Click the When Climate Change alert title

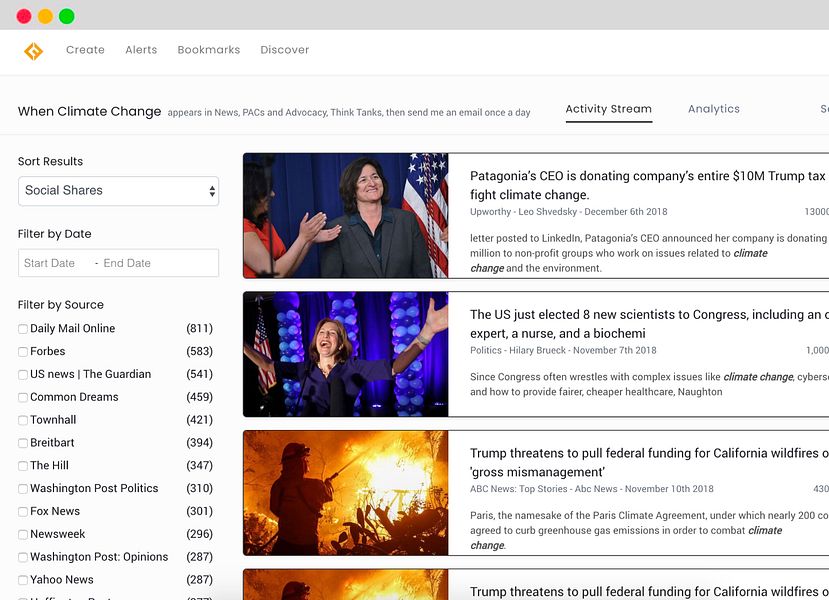89,112
